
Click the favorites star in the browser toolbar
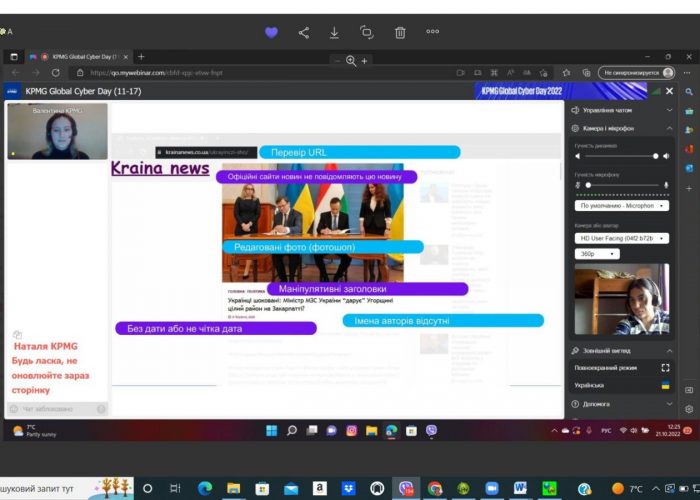click(x=567, y=73)
